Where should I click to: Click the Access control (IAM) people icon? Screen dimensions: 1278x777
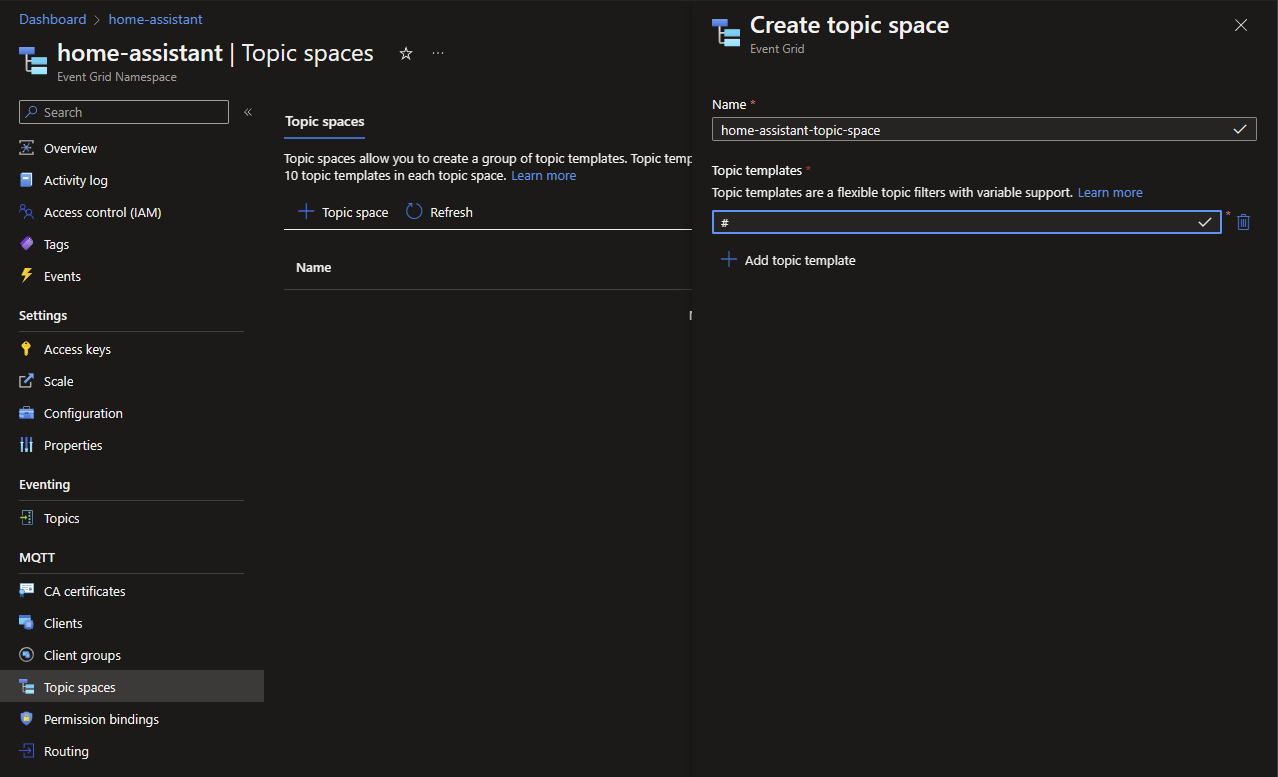27,212
